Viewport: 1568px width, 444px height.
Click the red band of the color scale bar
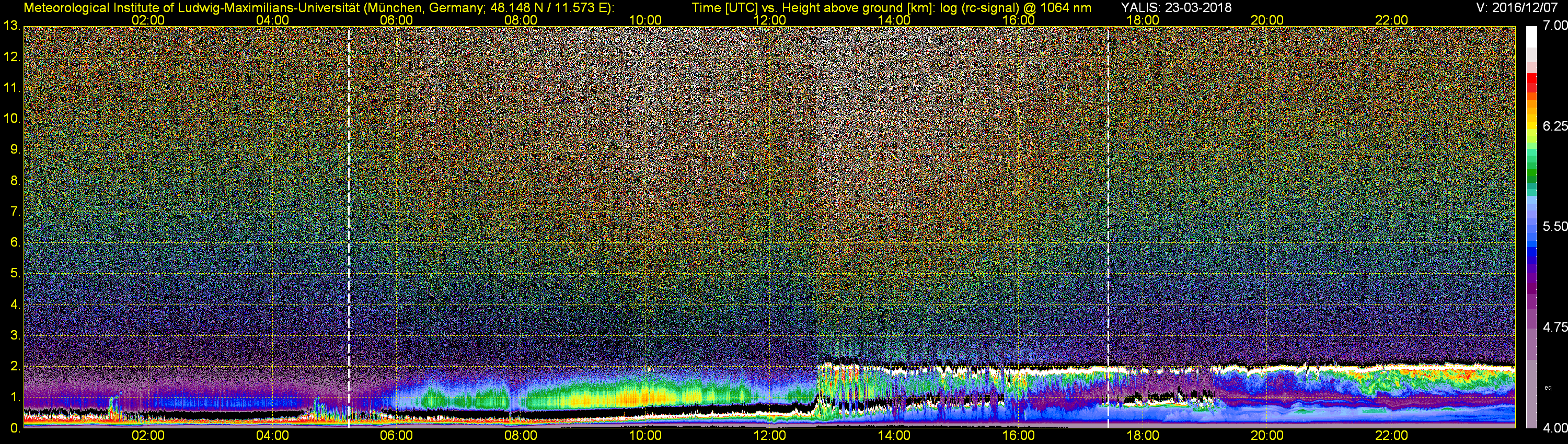(x=1531, y=83)
